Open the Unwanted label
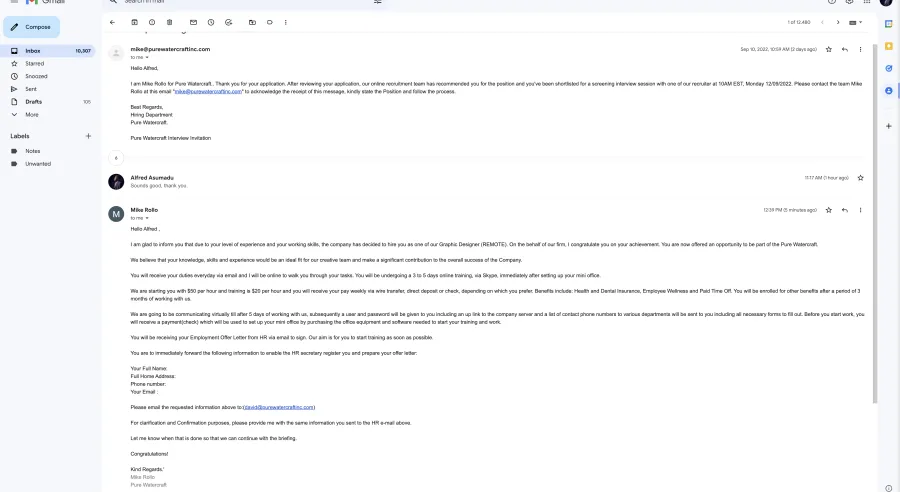900x492 pixels. coord(48,164)
